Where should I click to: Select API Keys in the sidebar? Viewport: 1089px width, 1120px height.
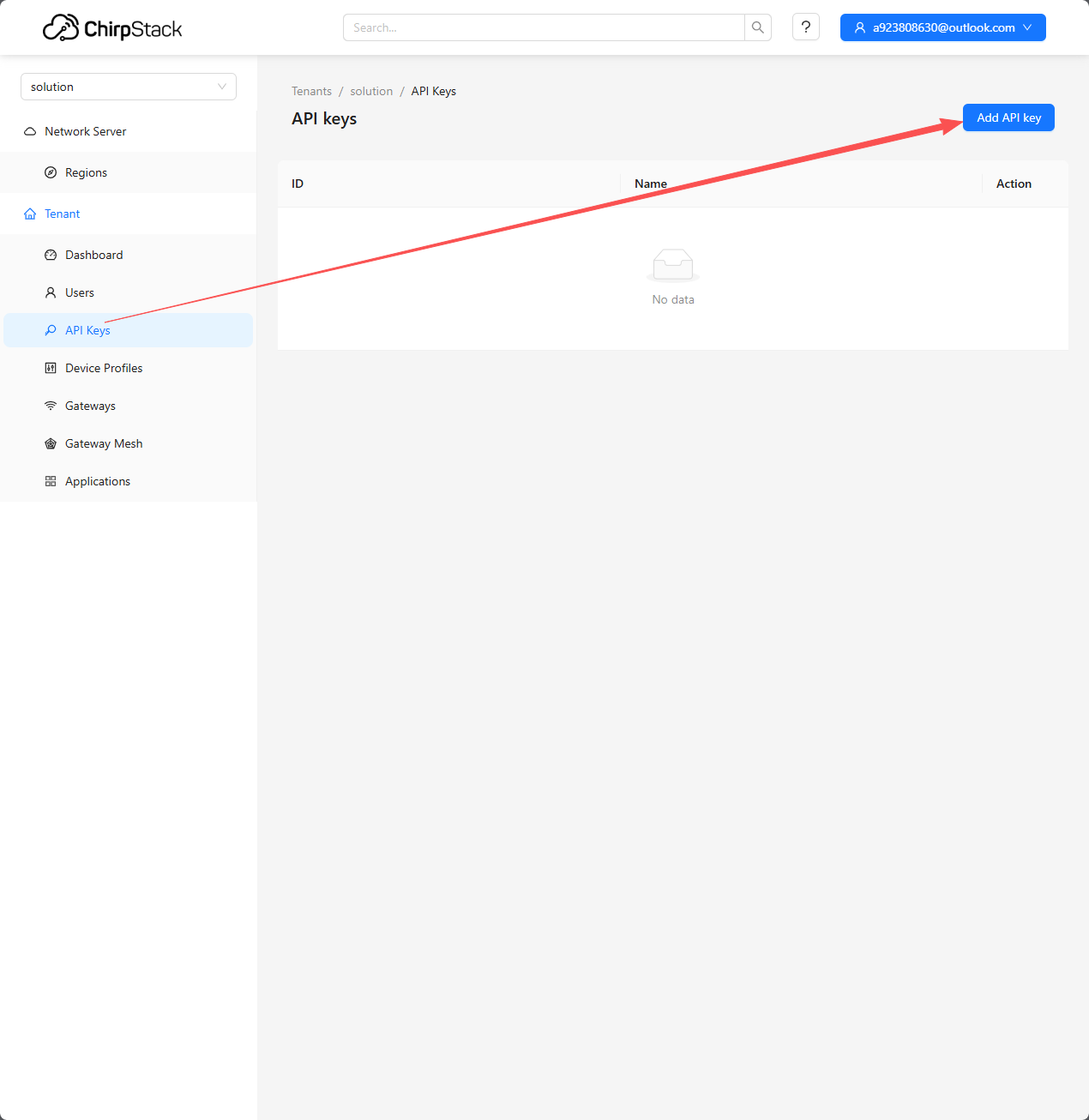pyautogui.click(x=87, y=330)
